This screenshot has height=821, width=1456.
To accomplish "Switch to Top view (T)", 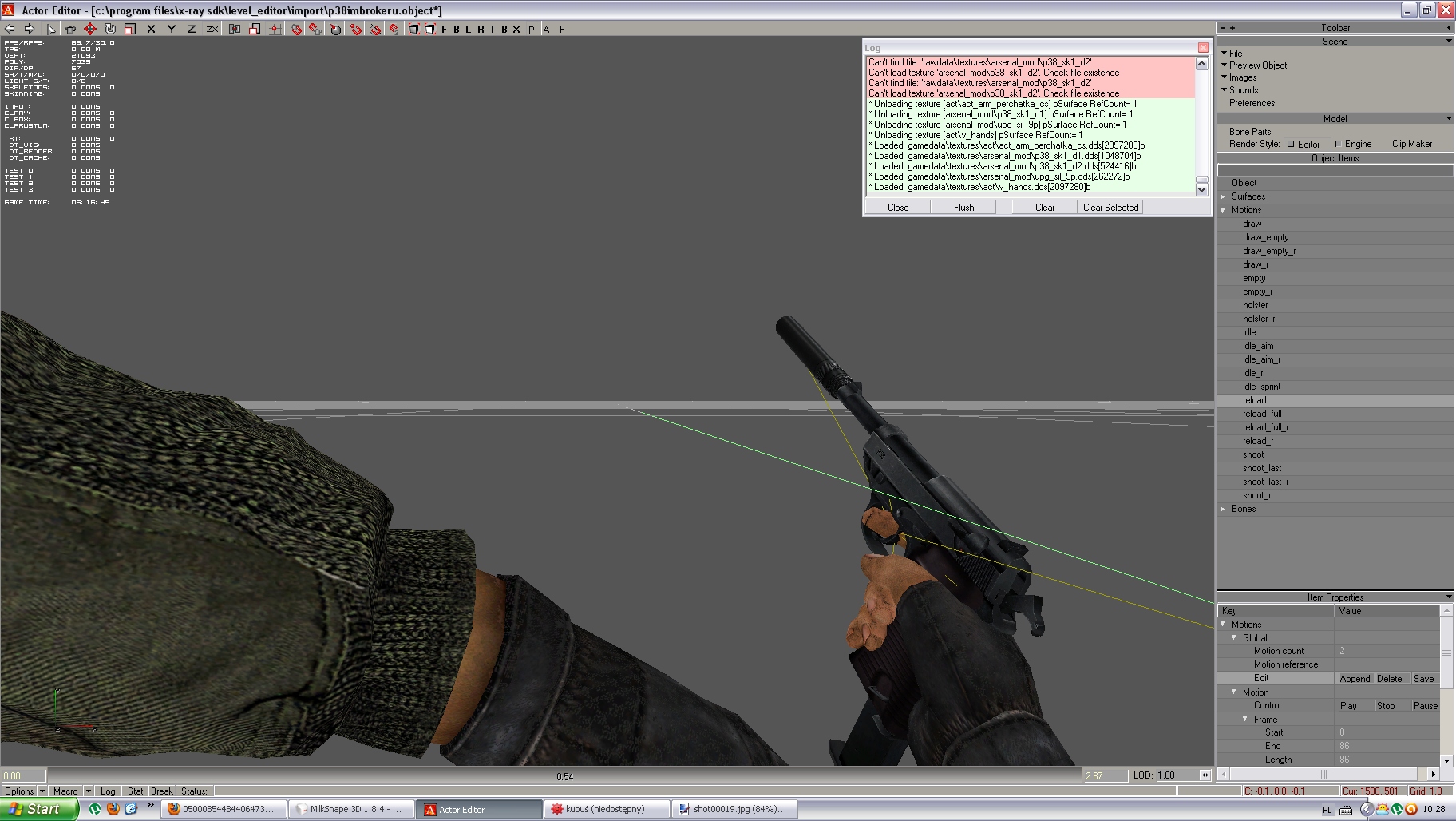I will click(493, 29).
